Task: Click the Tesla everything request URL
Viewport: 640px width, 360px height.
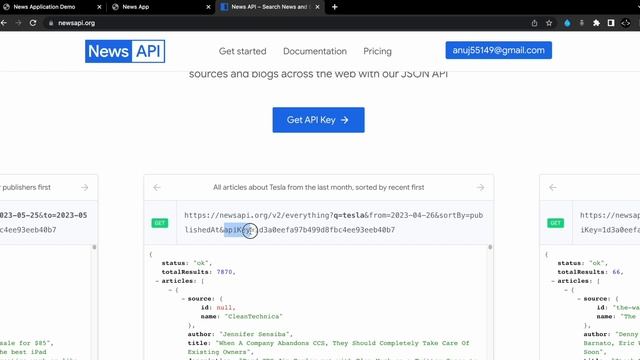Action: 333,222
